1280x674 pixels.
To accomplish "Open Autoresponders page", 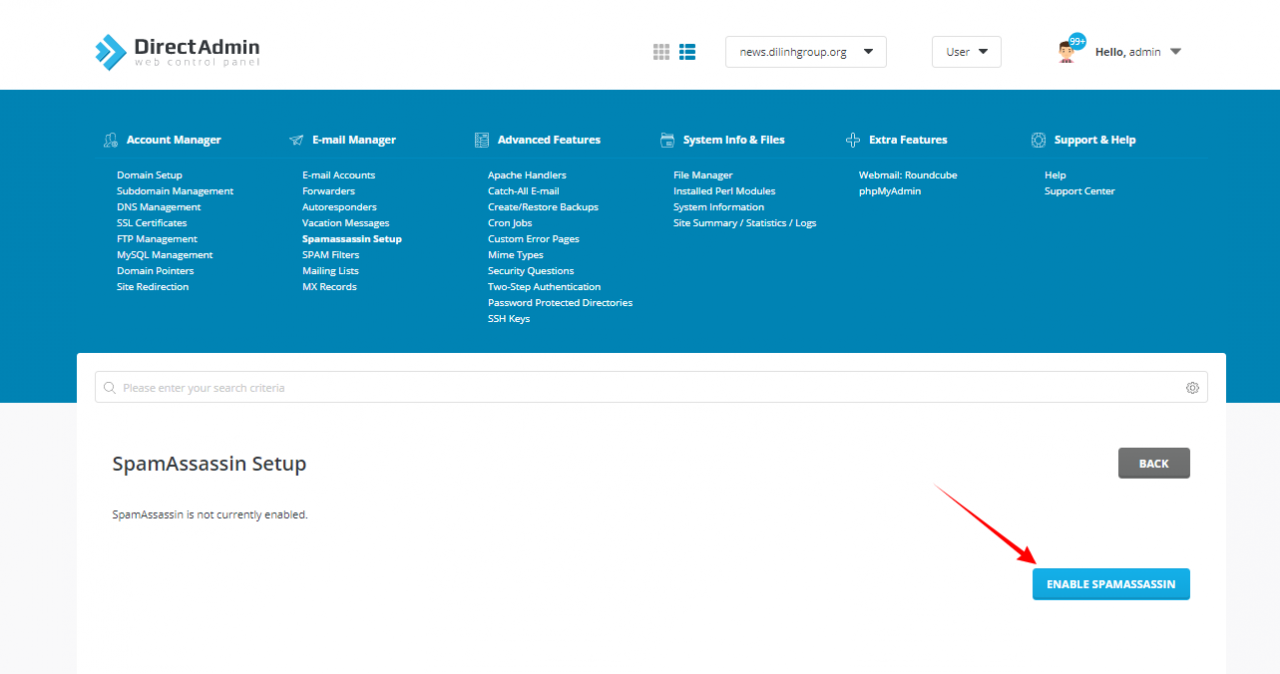I will (x=340, y=207).
